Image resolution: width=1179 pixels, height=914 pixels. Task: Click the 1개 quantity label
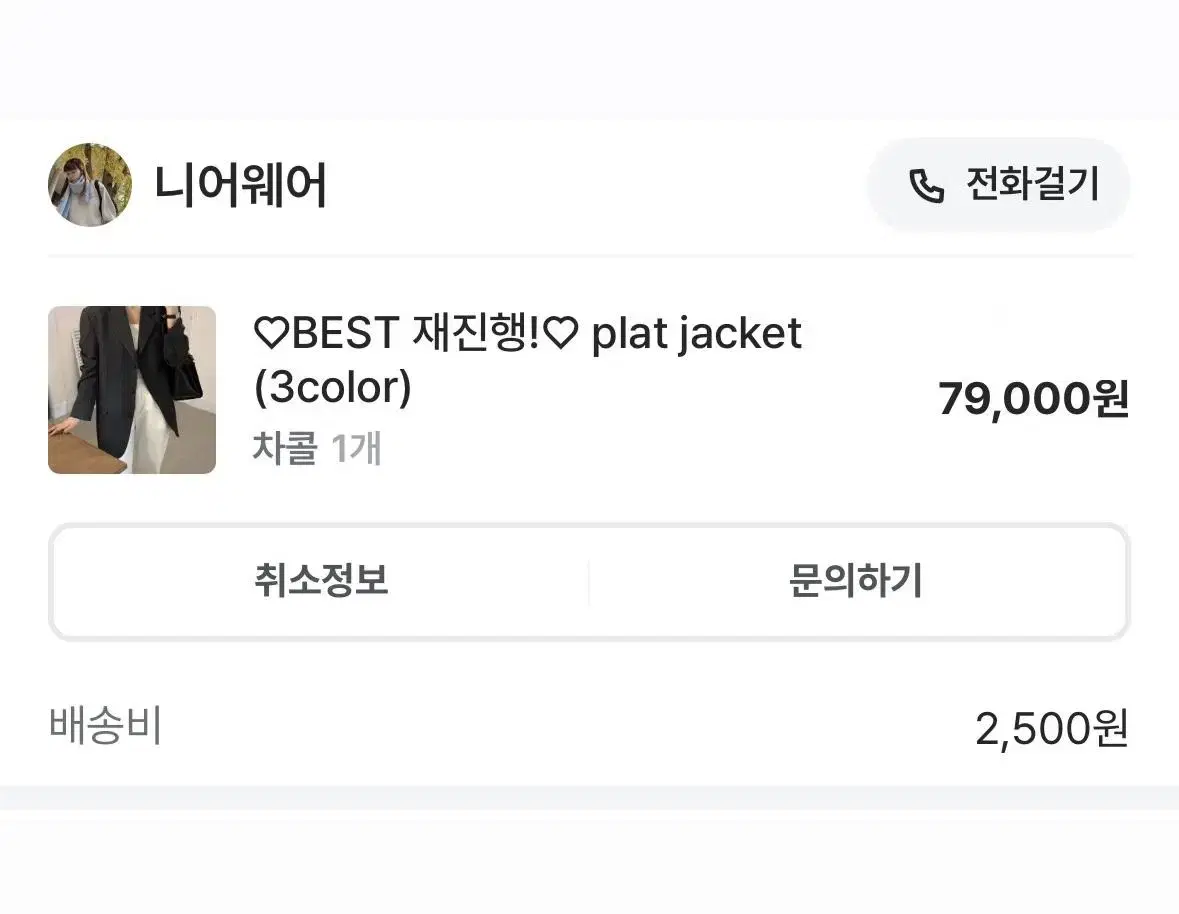pyautogui.click(x=356, y=448)
